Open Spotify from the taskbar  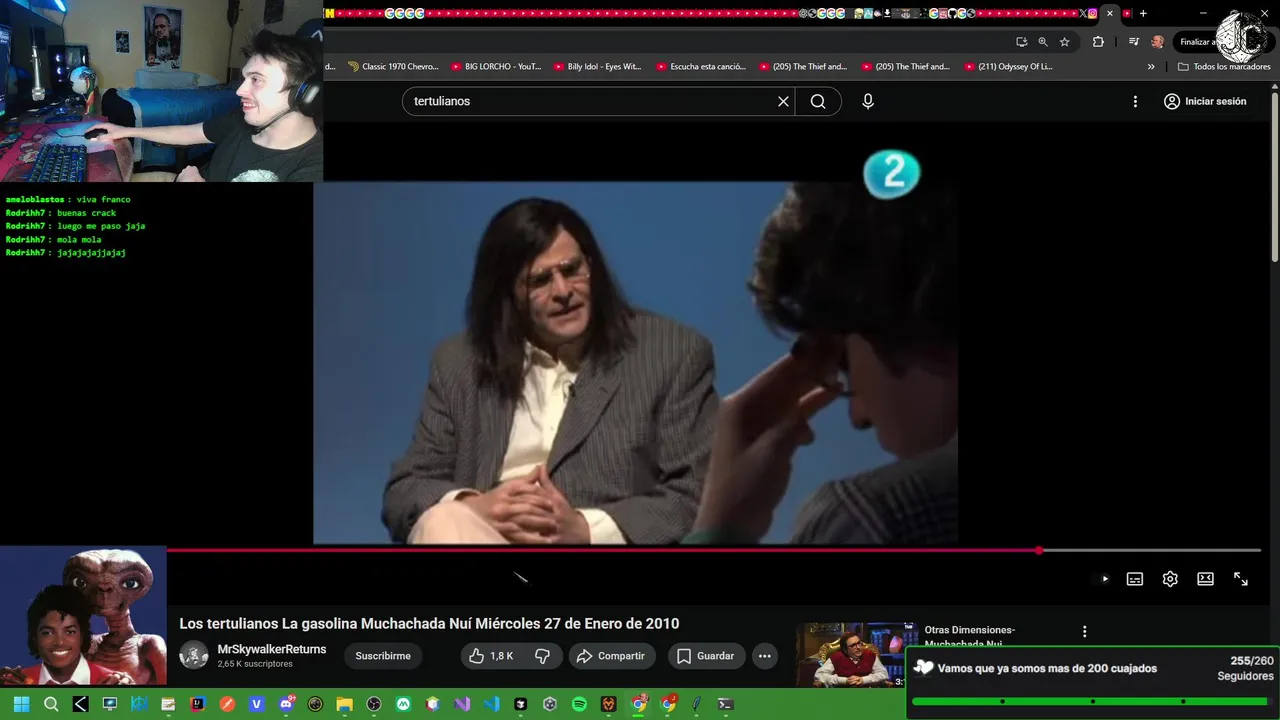tap(579, 704)
